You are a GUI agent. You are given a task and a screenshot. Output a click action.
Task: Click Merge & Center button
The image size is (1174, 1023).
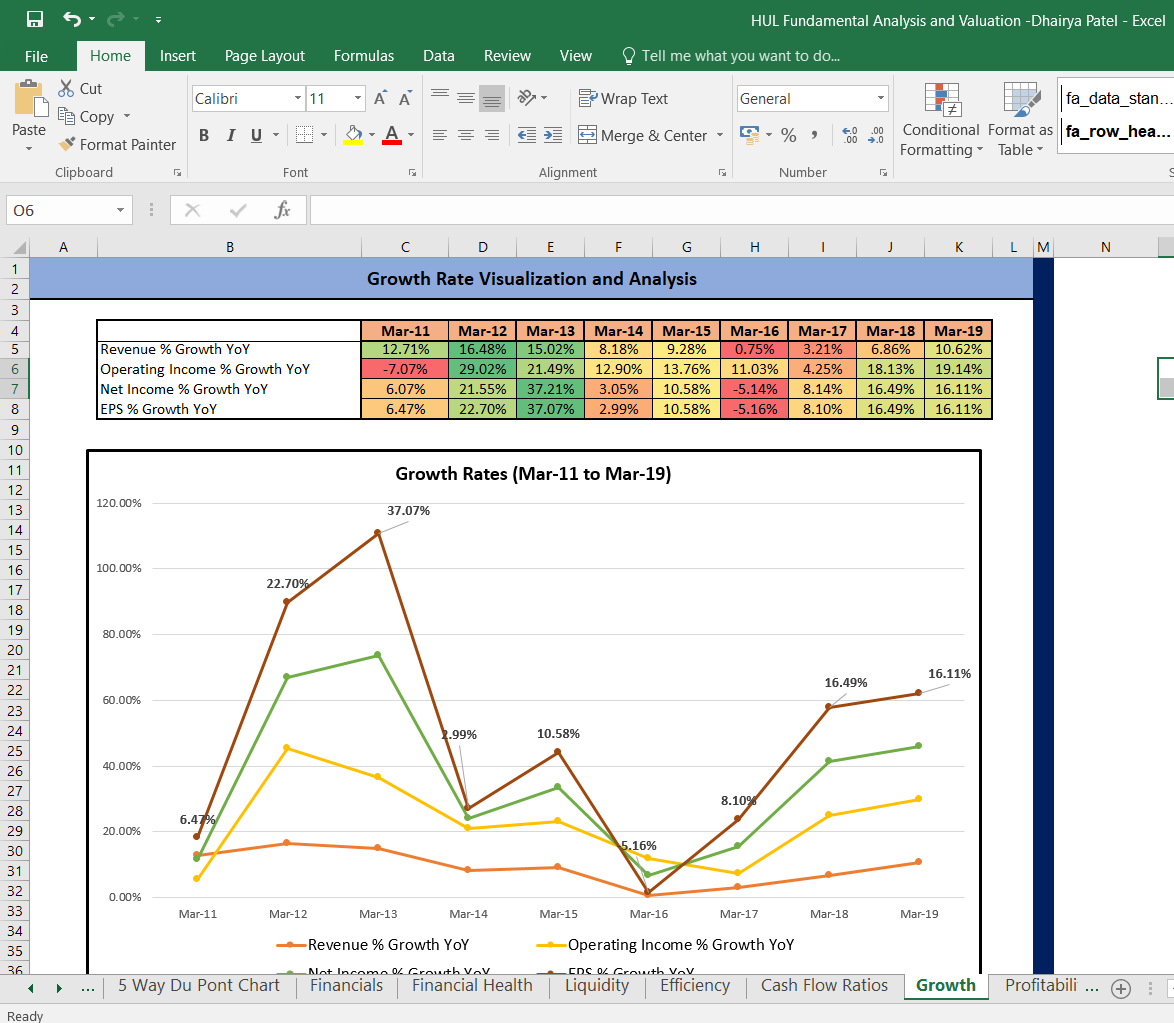click(x=642, y=136)
